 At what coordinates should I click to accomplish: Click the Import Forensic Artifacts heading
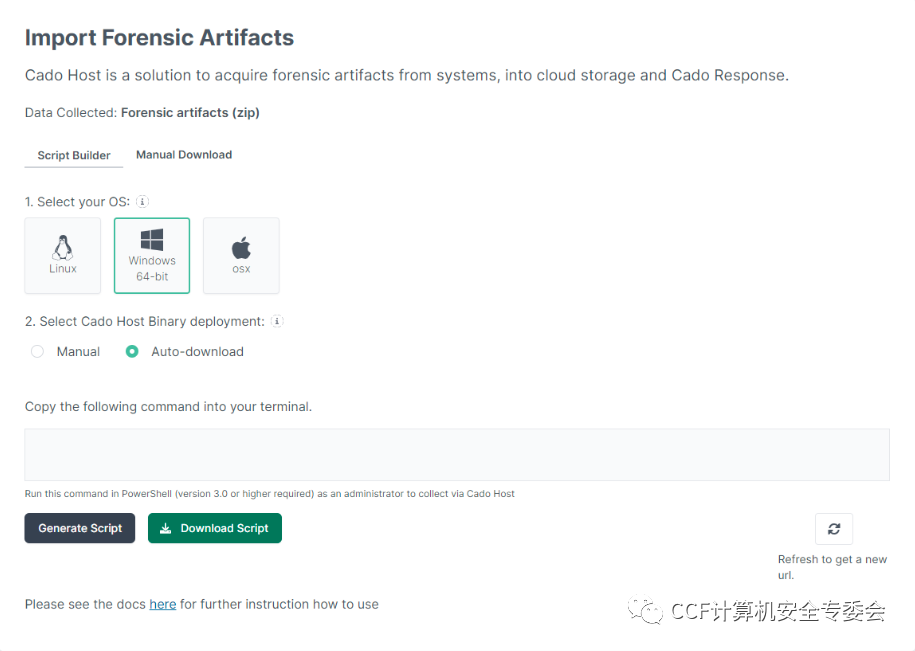(x=159, y=38)
